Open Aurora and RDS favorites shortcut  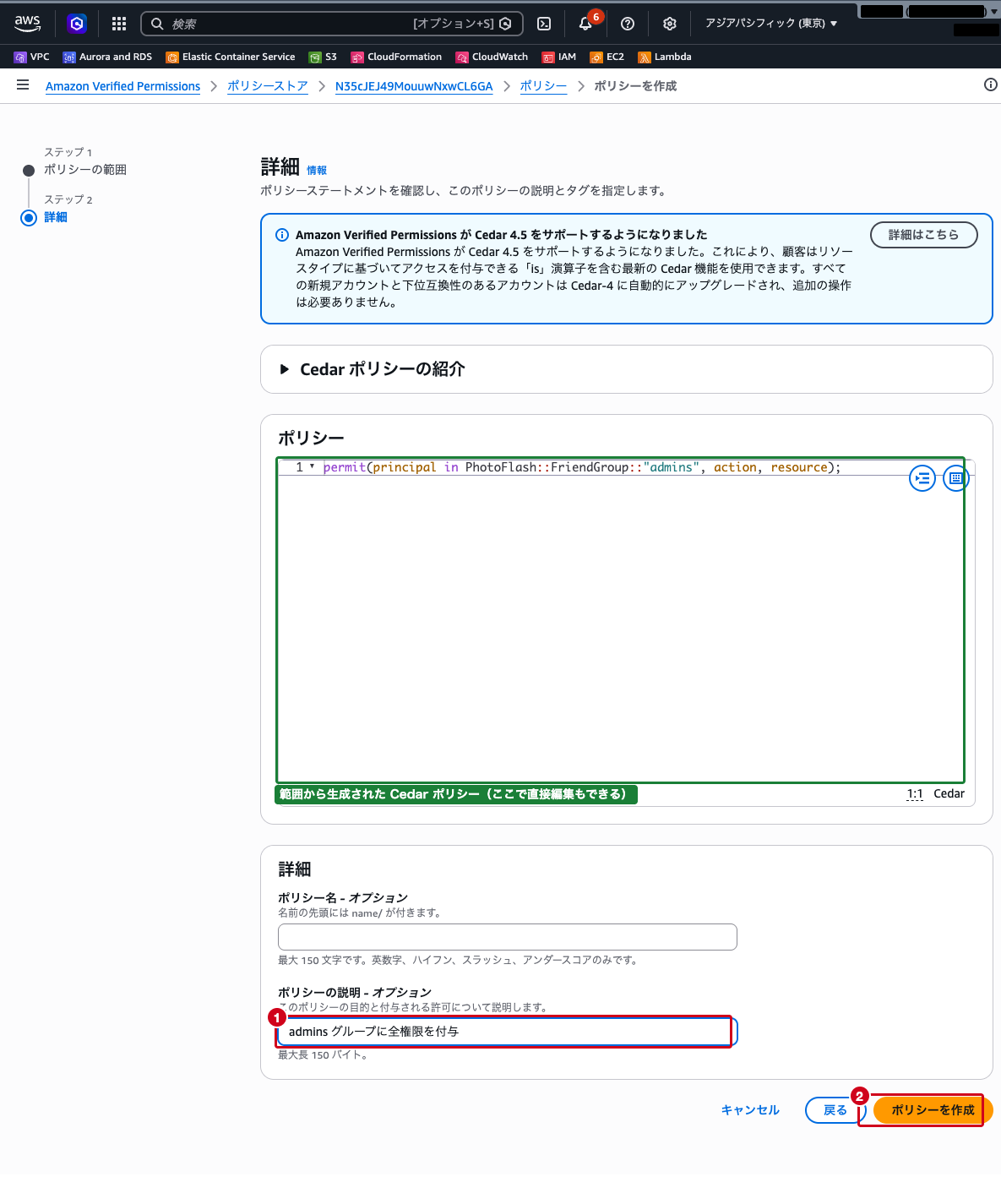107,57
